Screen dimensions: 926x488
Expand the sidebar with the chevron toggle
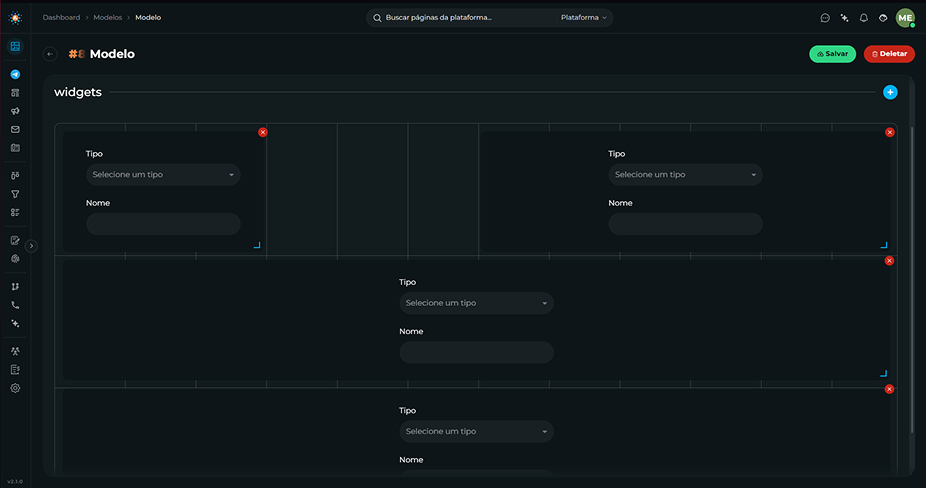[31, 246]
